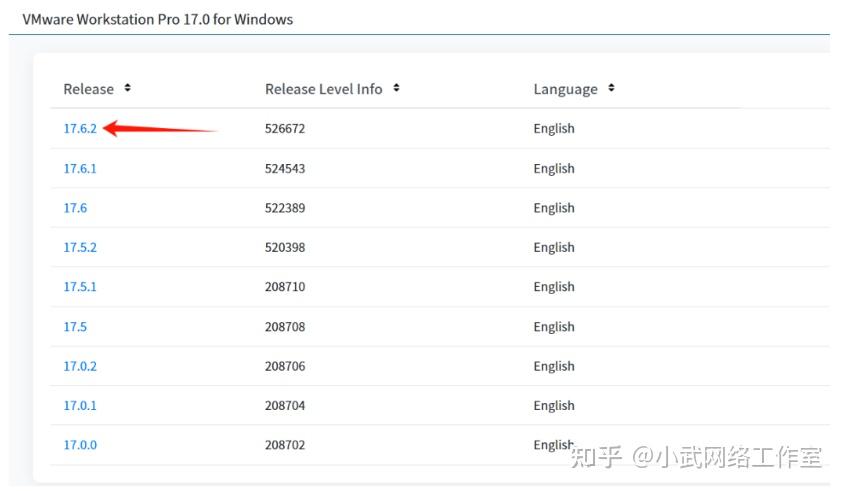Click English in the 17.6.1 row
The height and width of the screenshot is (491, 844).
(554, 169)
